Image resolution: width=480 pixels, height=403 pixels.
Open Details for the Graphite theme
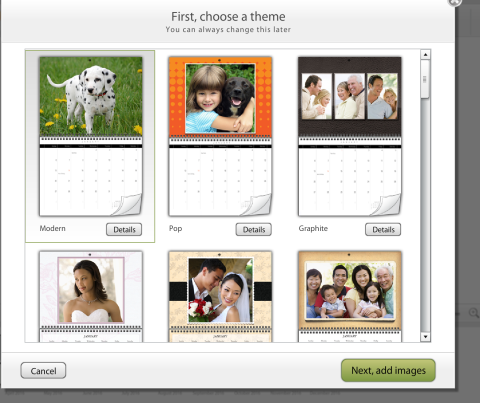[383, 229]
